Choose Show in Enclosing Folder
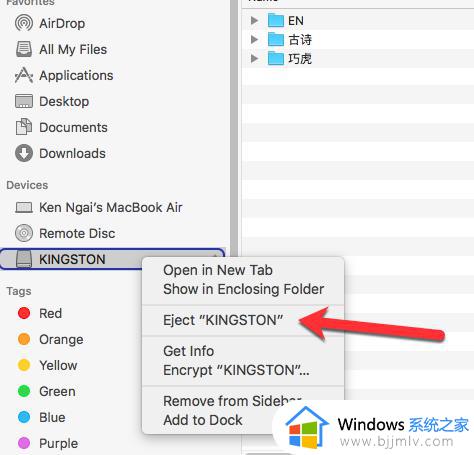The height and width of the screenshot is (455, 474). (x=243, y=289)
